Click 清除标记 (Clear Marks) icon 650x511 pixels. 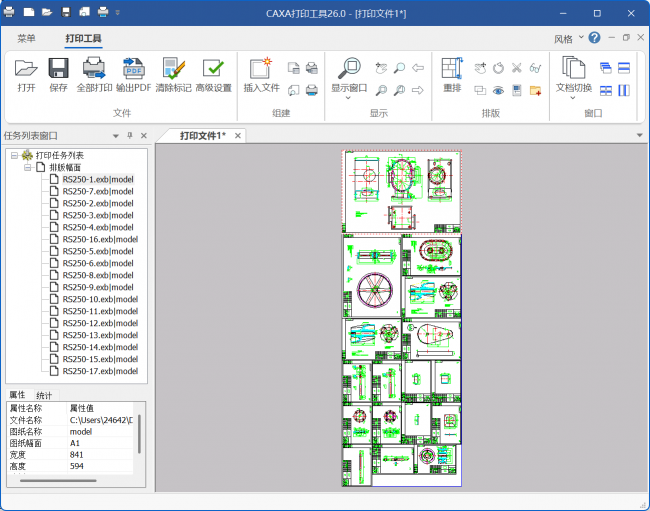[x=174, y=68]
